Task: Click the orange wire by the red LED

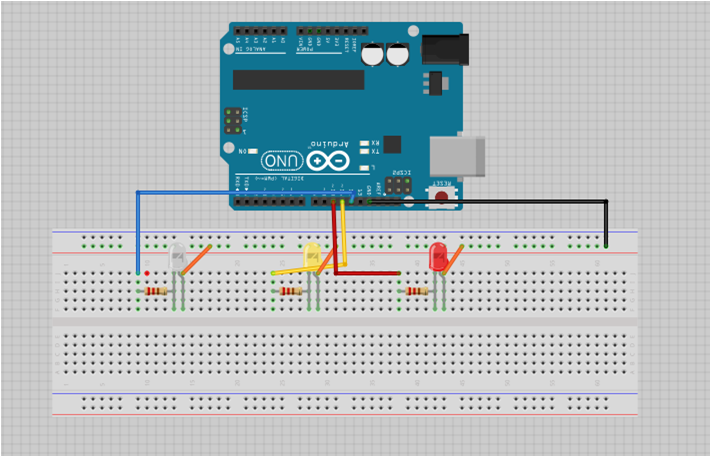Action: click(456, 258)
